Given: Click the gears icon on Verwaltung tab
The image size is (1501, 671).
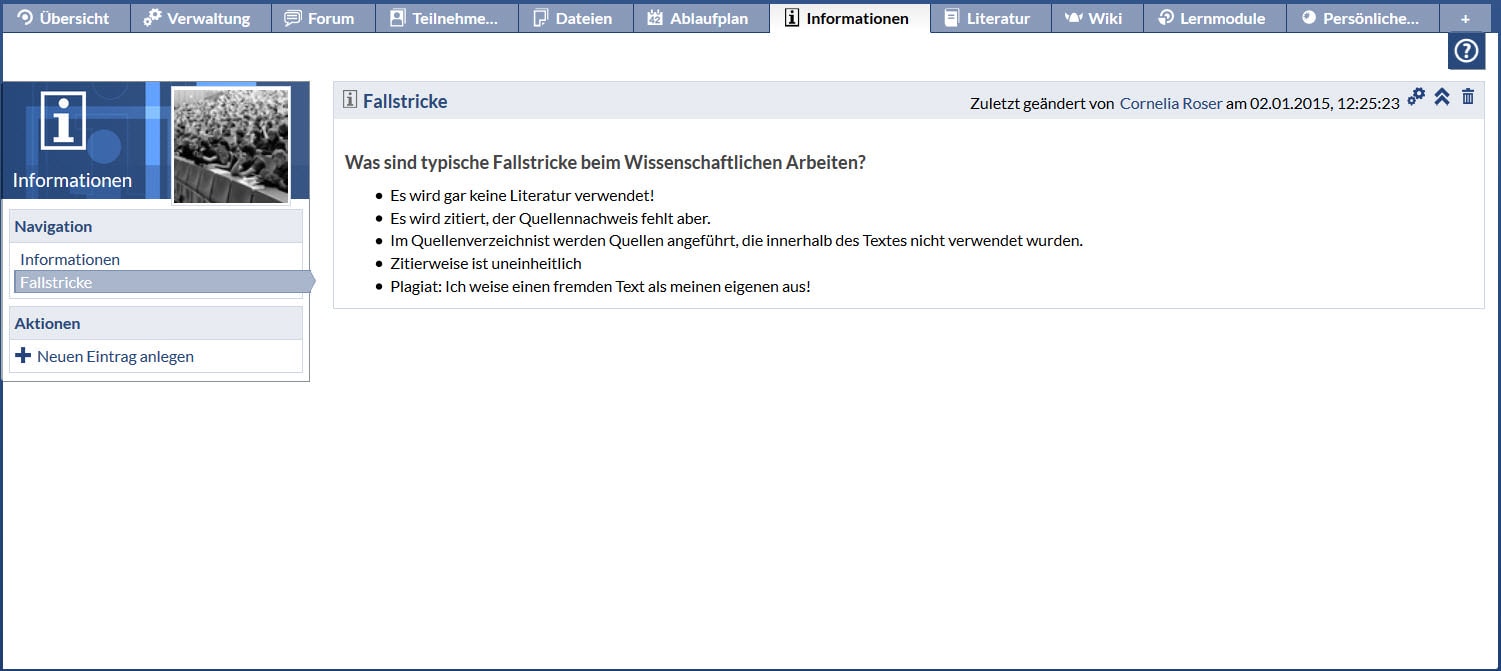Looking at the screenshot, I should click(x=152, y=18).
